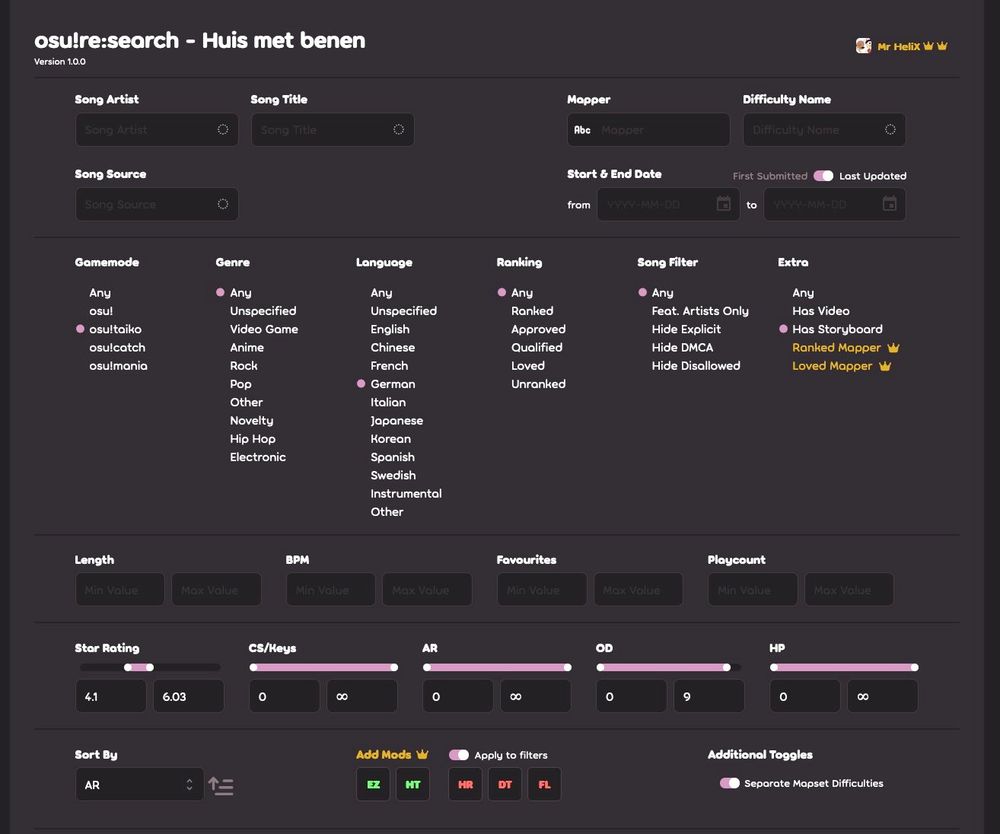Select Hide DMCA song filter
Viewport: 1000px width, 834px height.
click(x=682, y=348)
